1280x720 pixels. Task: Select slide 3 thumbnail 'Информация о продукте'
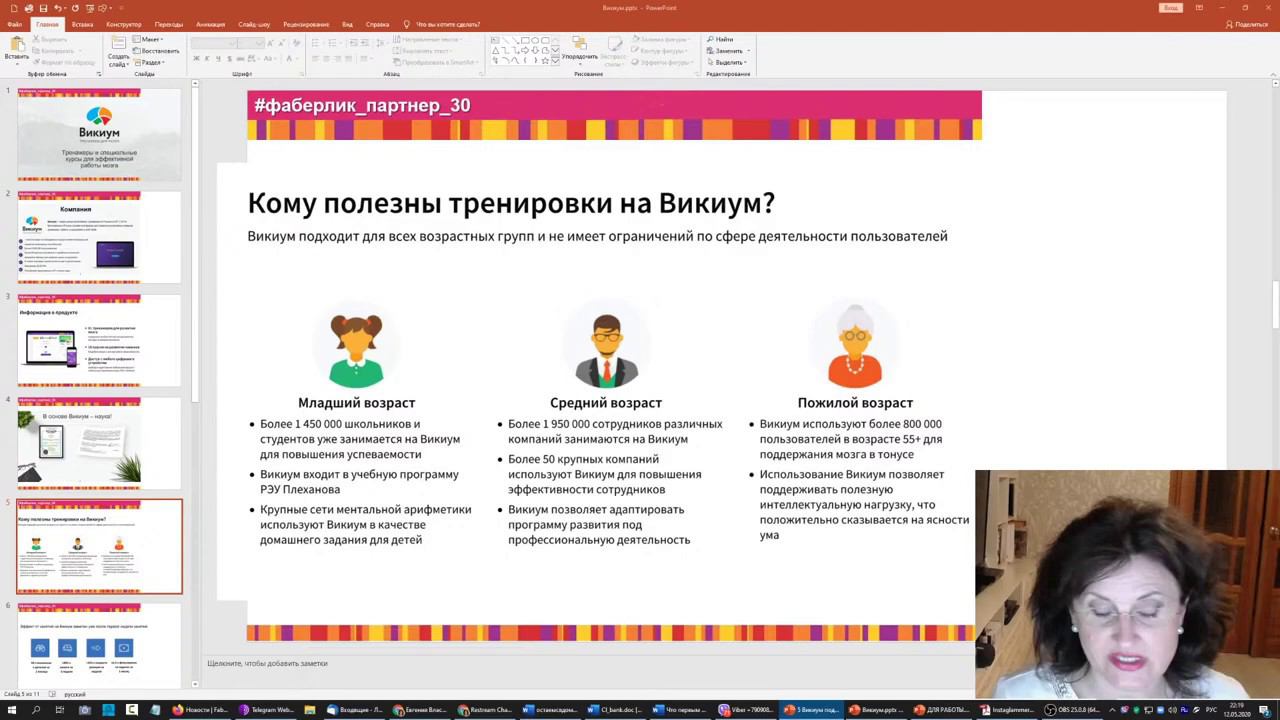pos(99,341)
